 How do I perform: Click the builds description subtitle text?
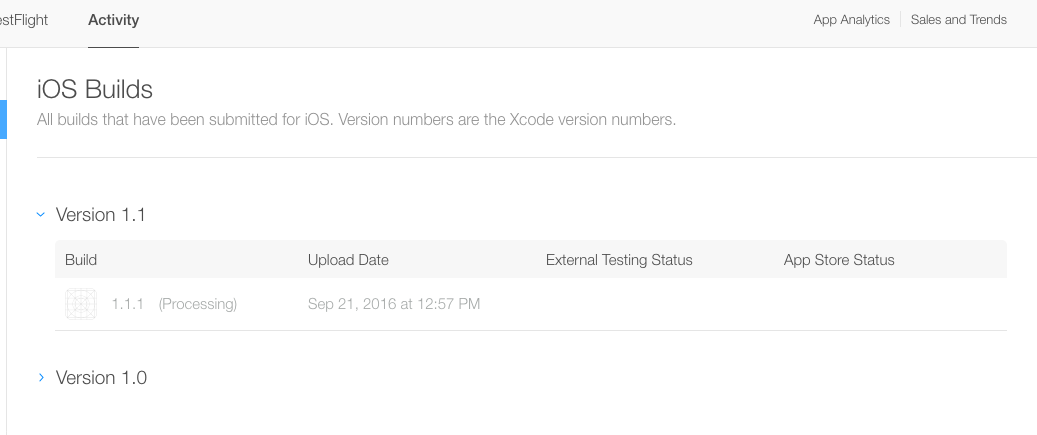click(356, 120)
